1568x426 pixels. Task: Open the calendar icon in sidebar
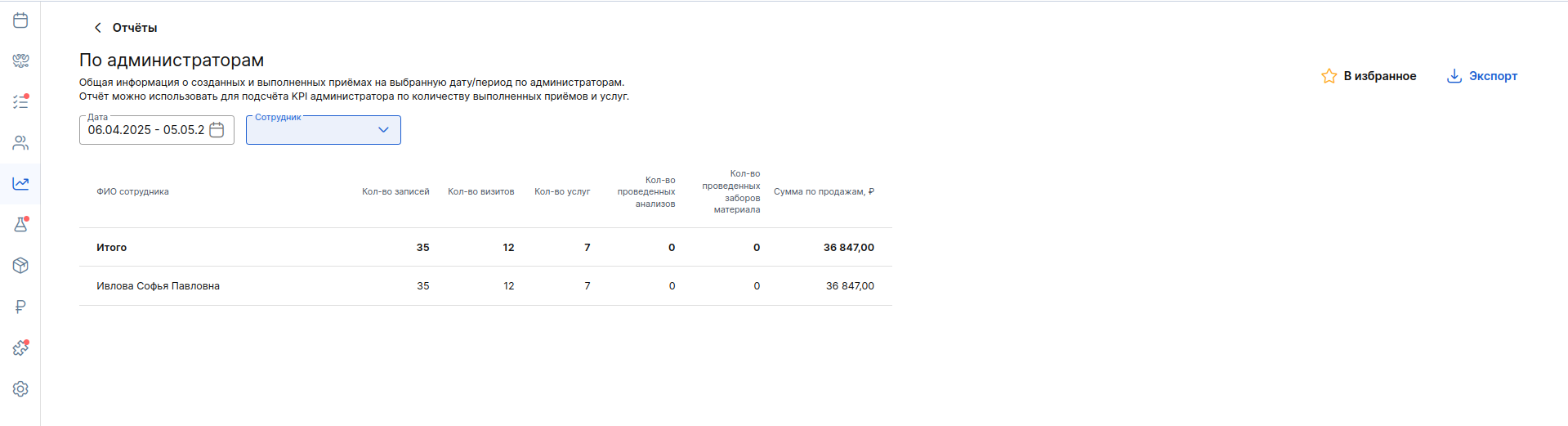[20, 20]
